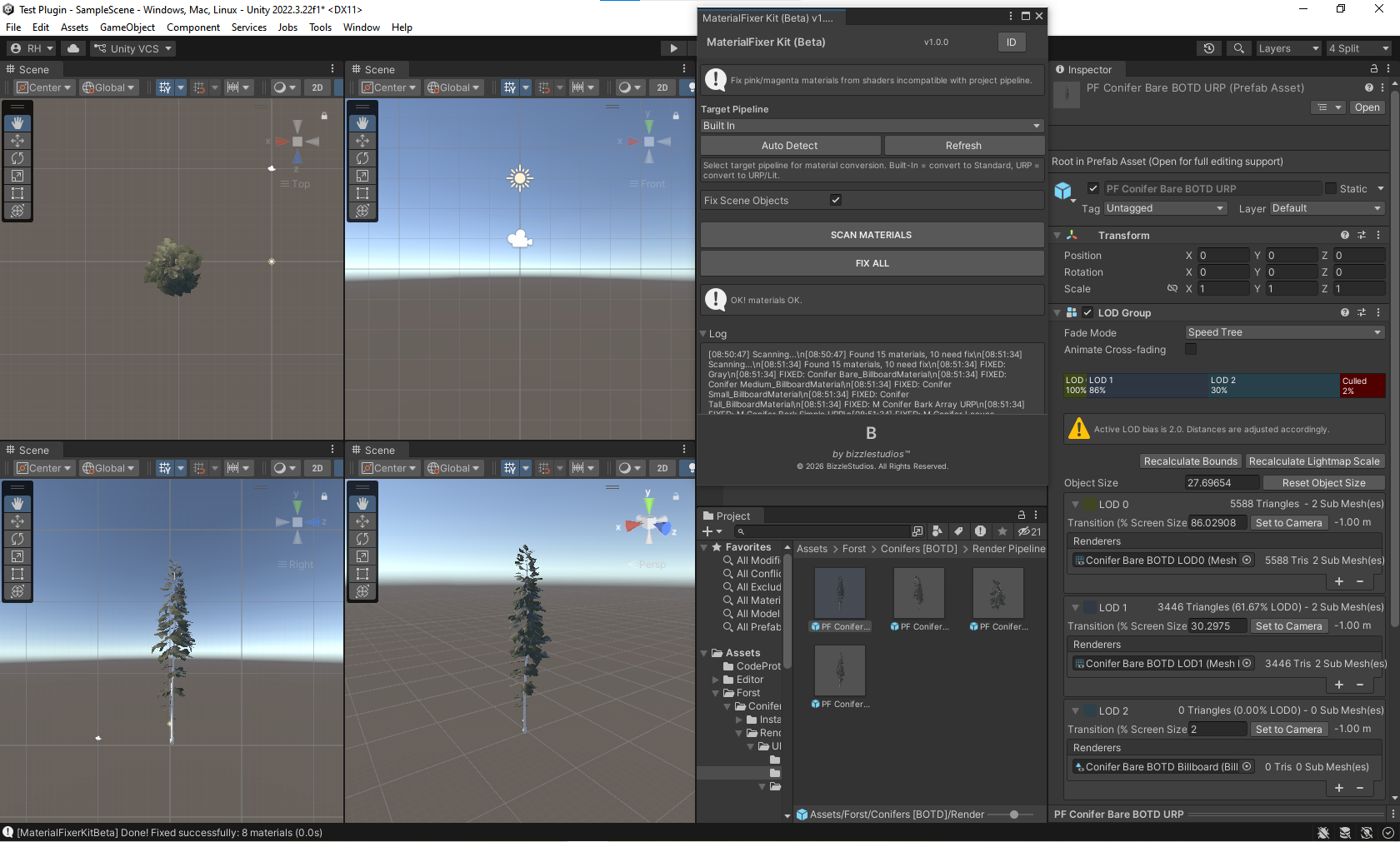Click the debug mode bug icon in the status bar
1400x842 pixels.
pos(1323,833)
